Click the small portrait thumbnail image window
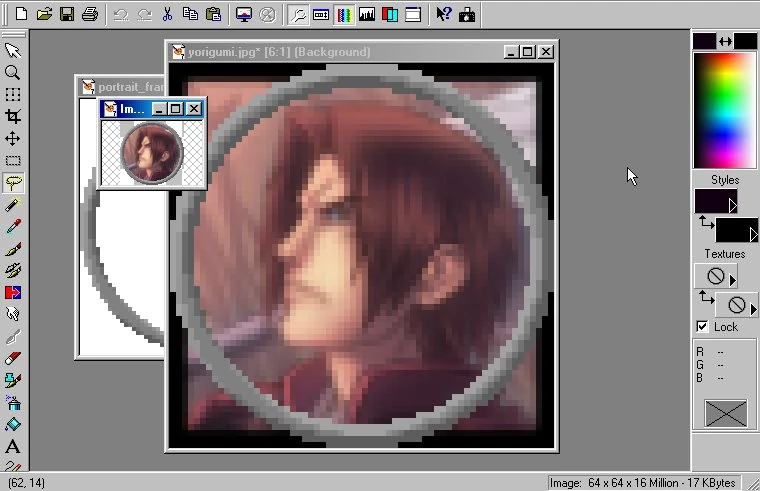The image size is (760, 491). click(152, 153)
